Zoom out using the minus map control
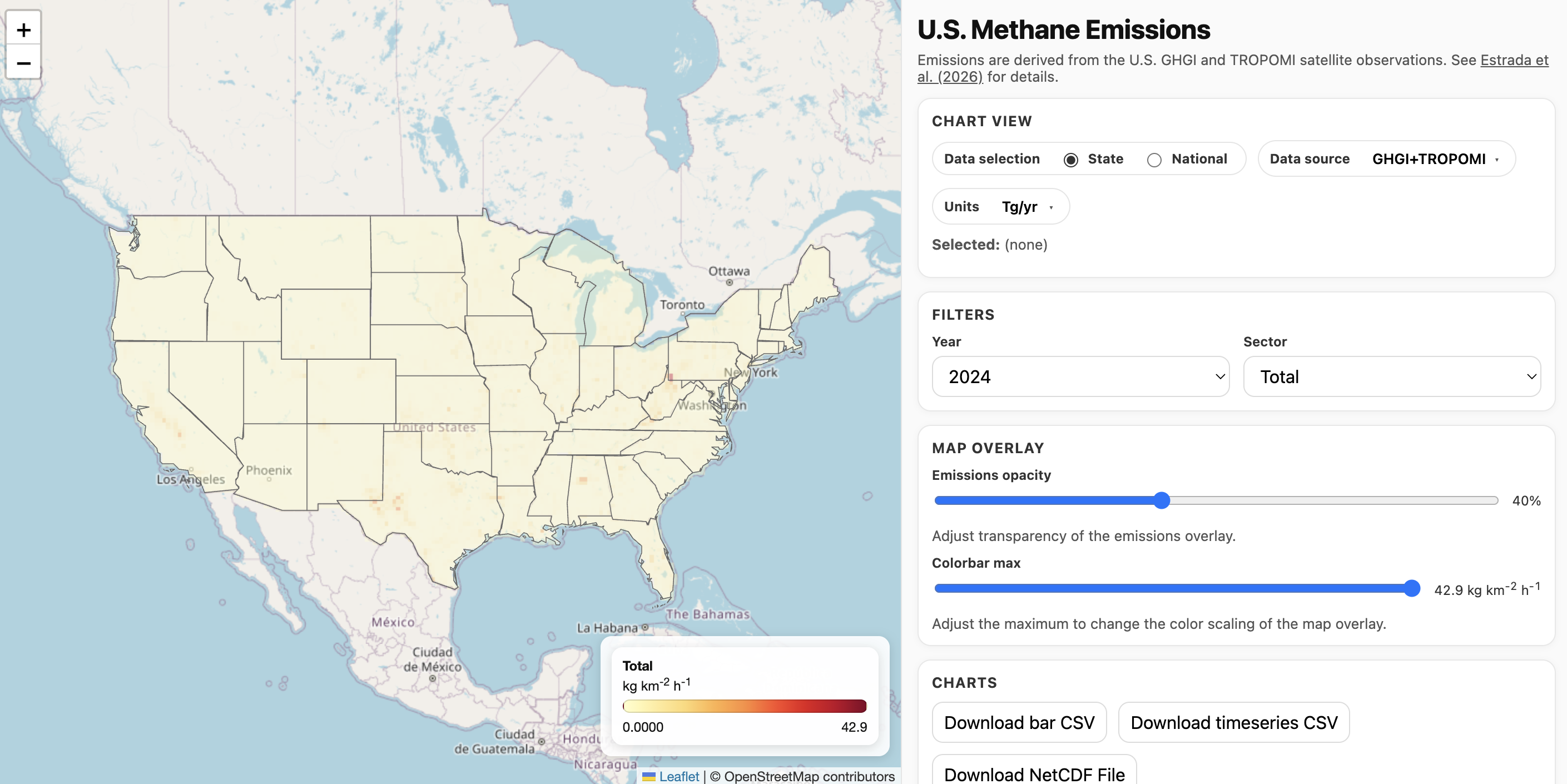Viewport: 1567px width, 784px height. pyautogui.click(x=23, y=63)
